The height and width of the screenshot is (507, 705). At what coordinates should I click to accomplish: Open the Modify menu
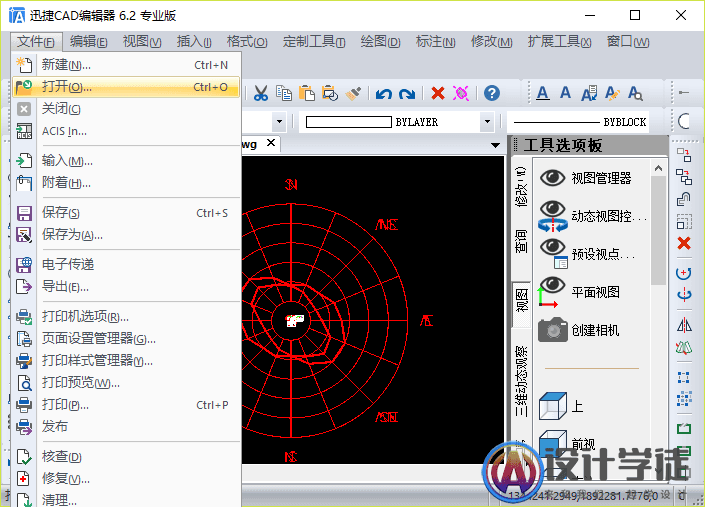(491, 42)
